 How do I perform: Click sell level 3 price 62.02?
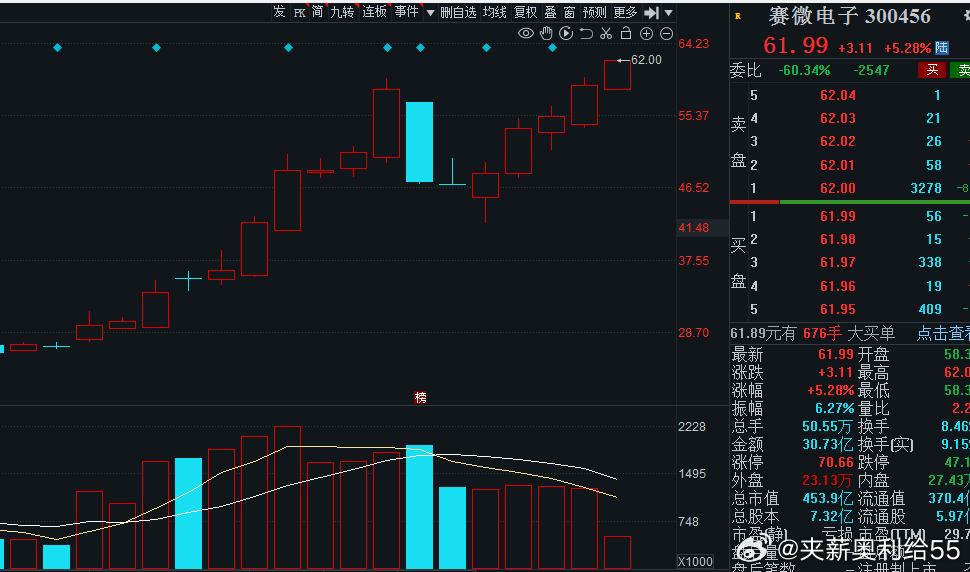pyautogui.click(x=838, y=142)
